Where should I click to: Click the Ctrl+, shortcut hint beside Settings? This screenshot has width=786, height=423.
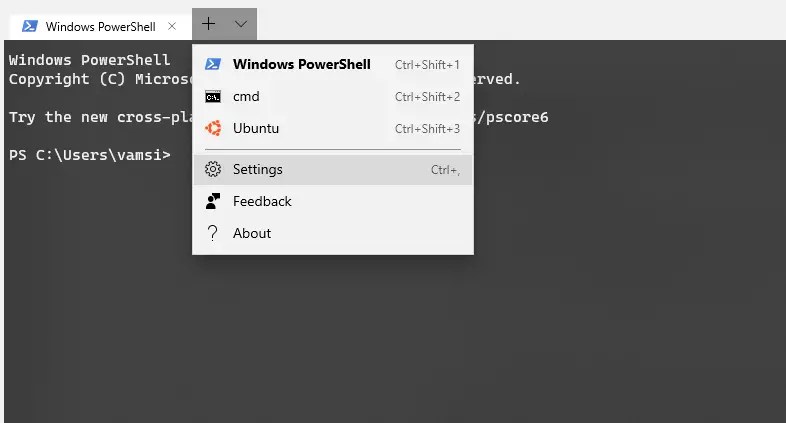coord(445,170)
